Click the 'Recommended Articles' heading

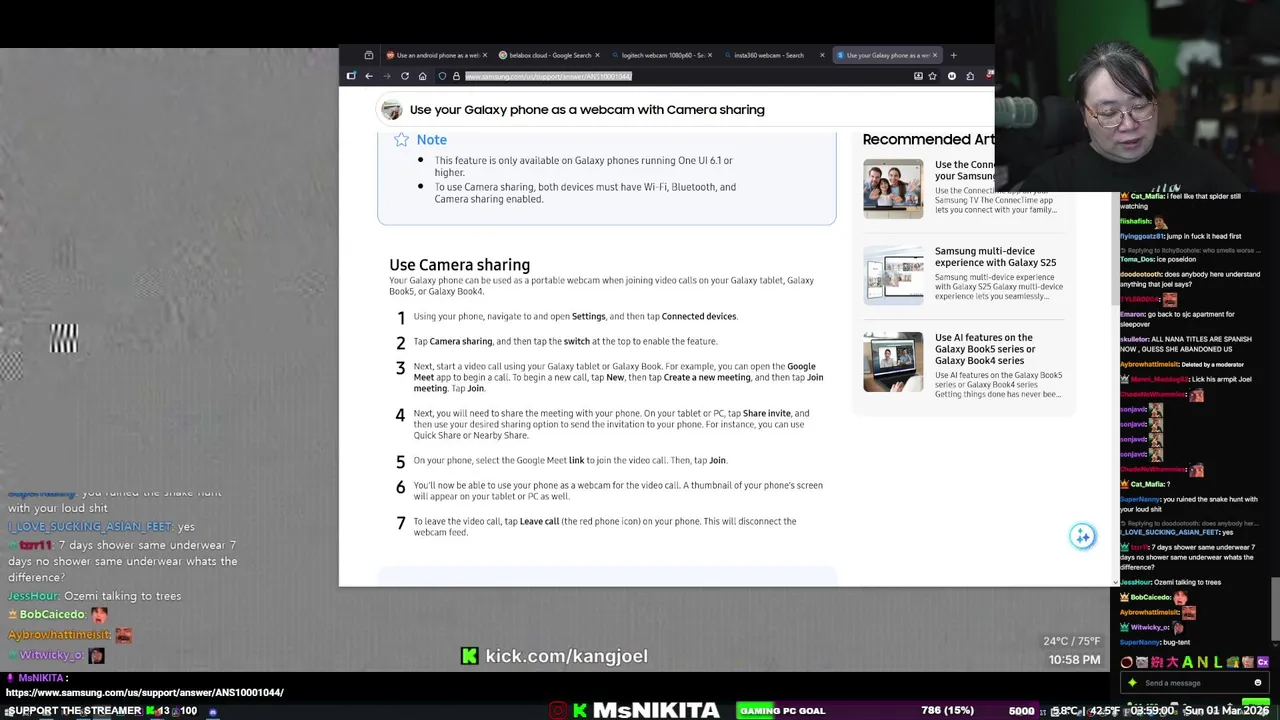click(x=928, y=139)
